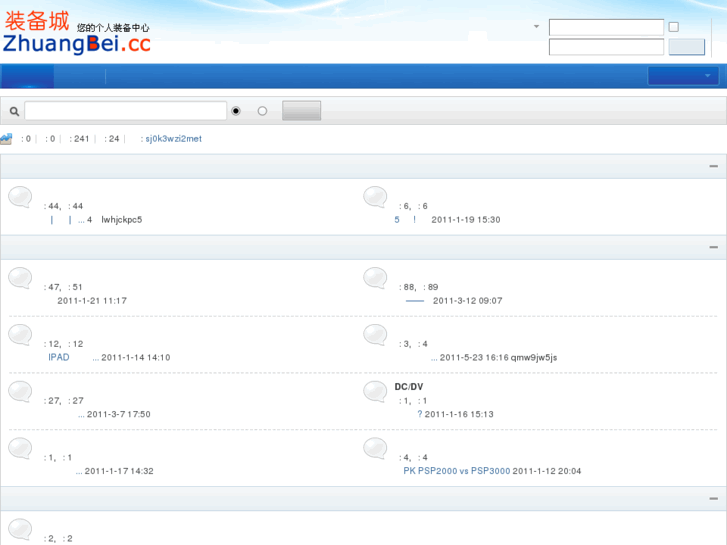Click in the forum search input field
This screenshot has height=545, width=727.
tap(126, 111)
